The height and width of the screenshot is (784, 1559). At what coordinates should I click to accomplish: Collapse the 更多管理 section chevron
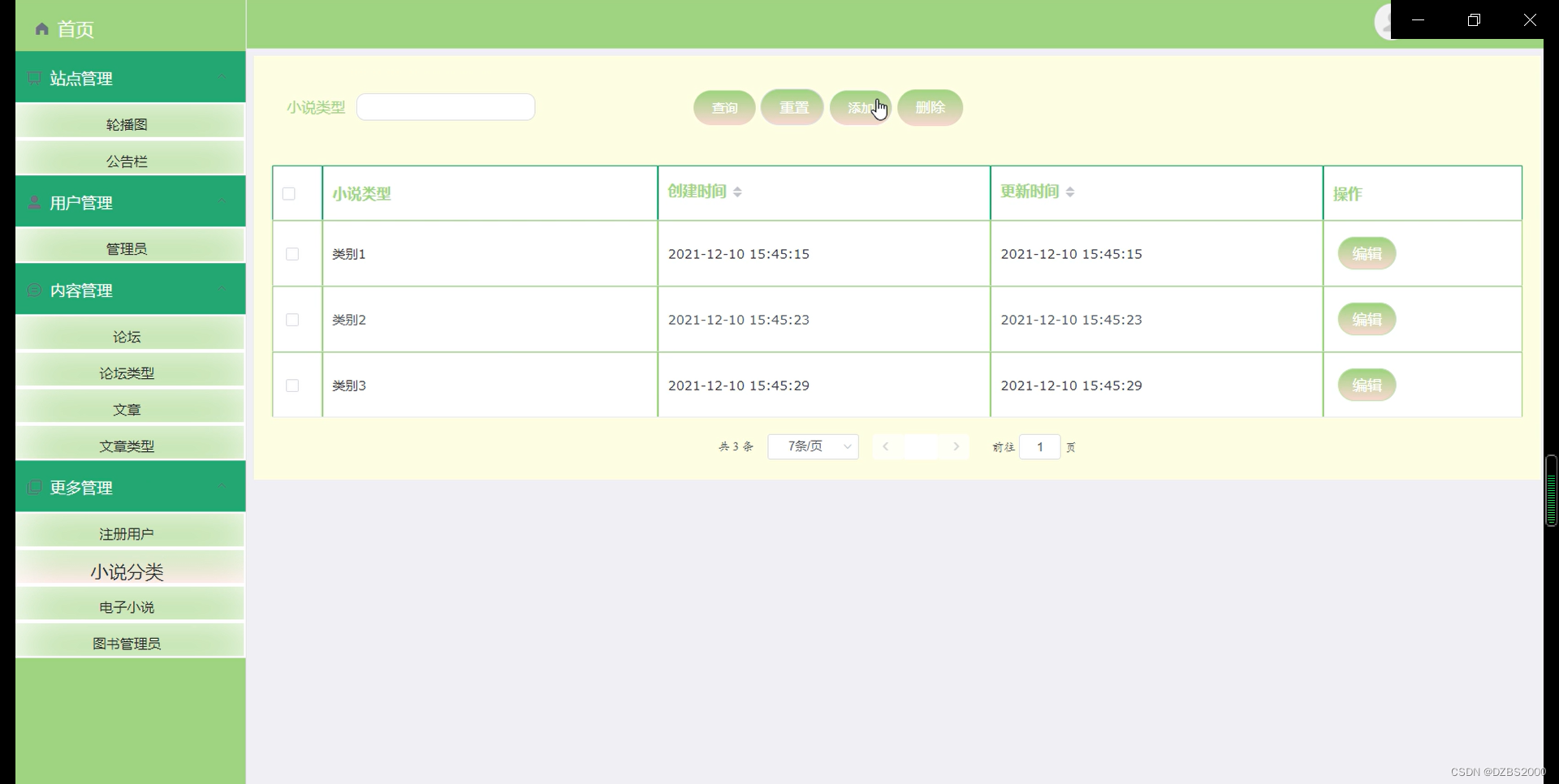(221, 485)
